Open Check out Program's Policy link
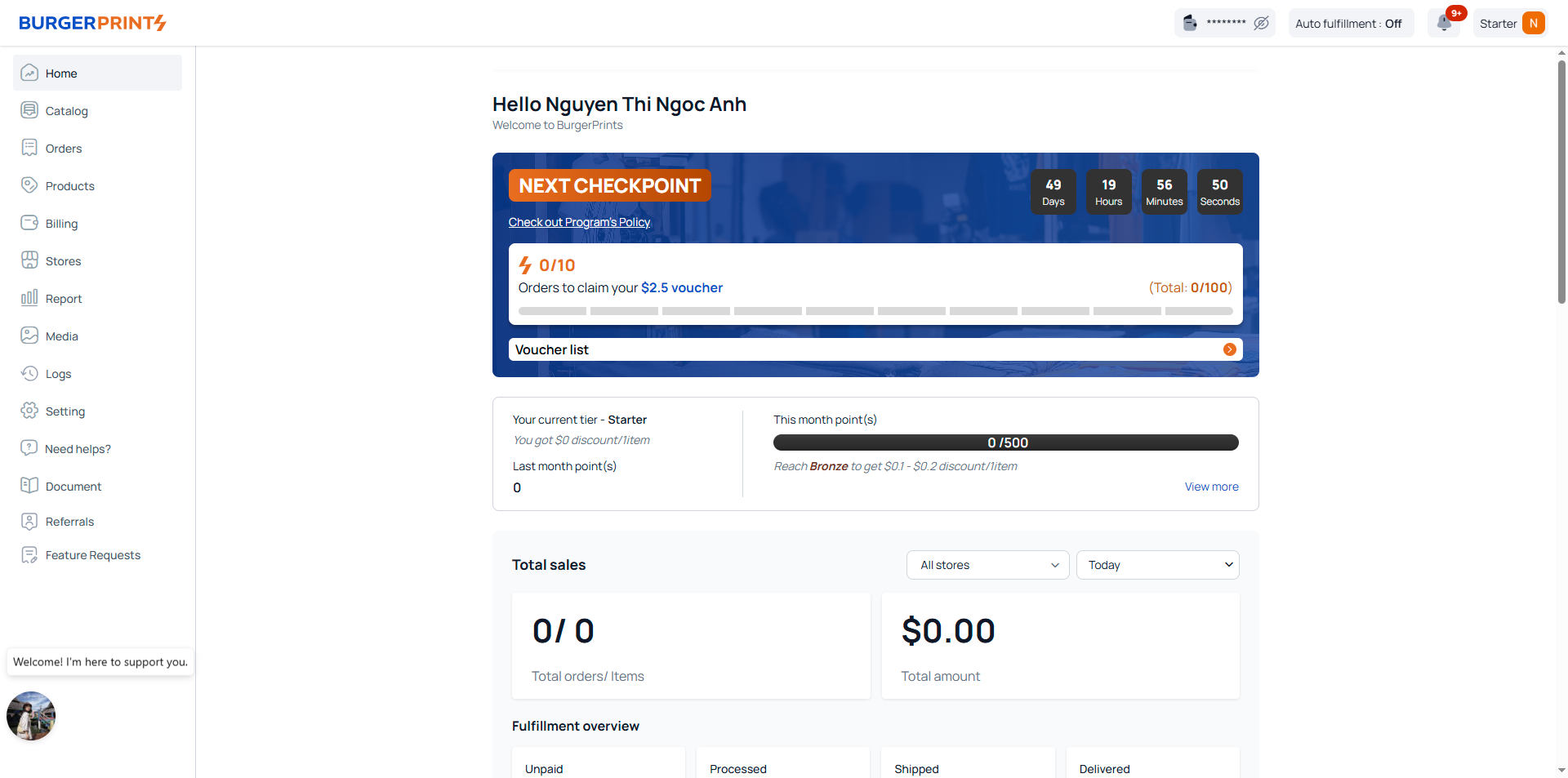Image resolution: width=1568 pixels, height=778 pixels. pyautogui.click(x=579, y=222)
